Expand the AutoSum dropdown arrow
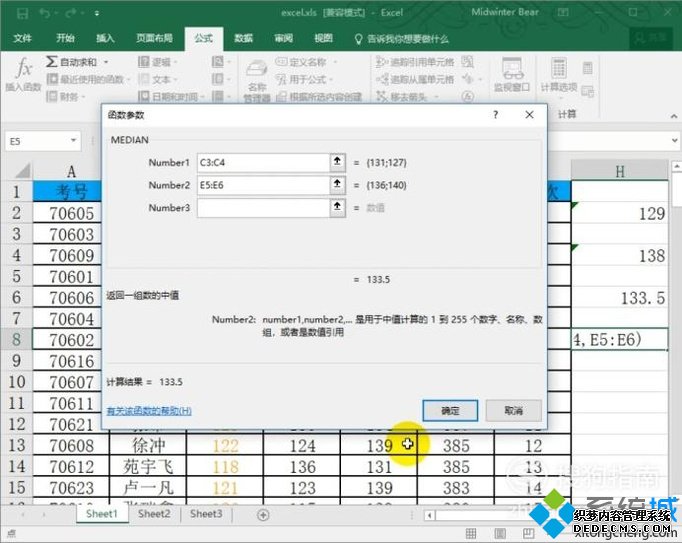Screen dimensions: 682x543 pos(106,62)
